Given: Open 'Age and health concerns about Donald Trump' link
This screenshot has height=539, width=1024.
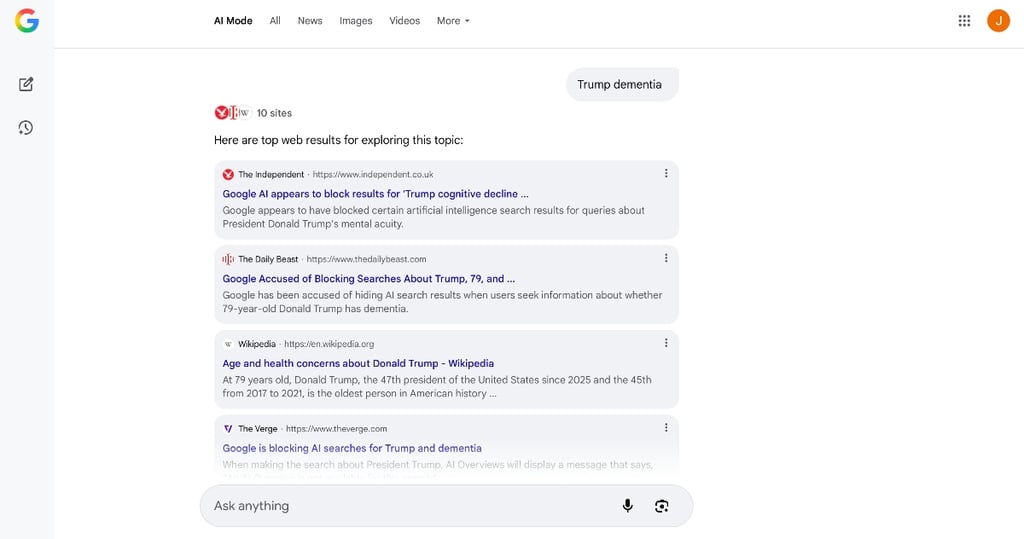Looking at the screenshot, I should tap(358, 363).
